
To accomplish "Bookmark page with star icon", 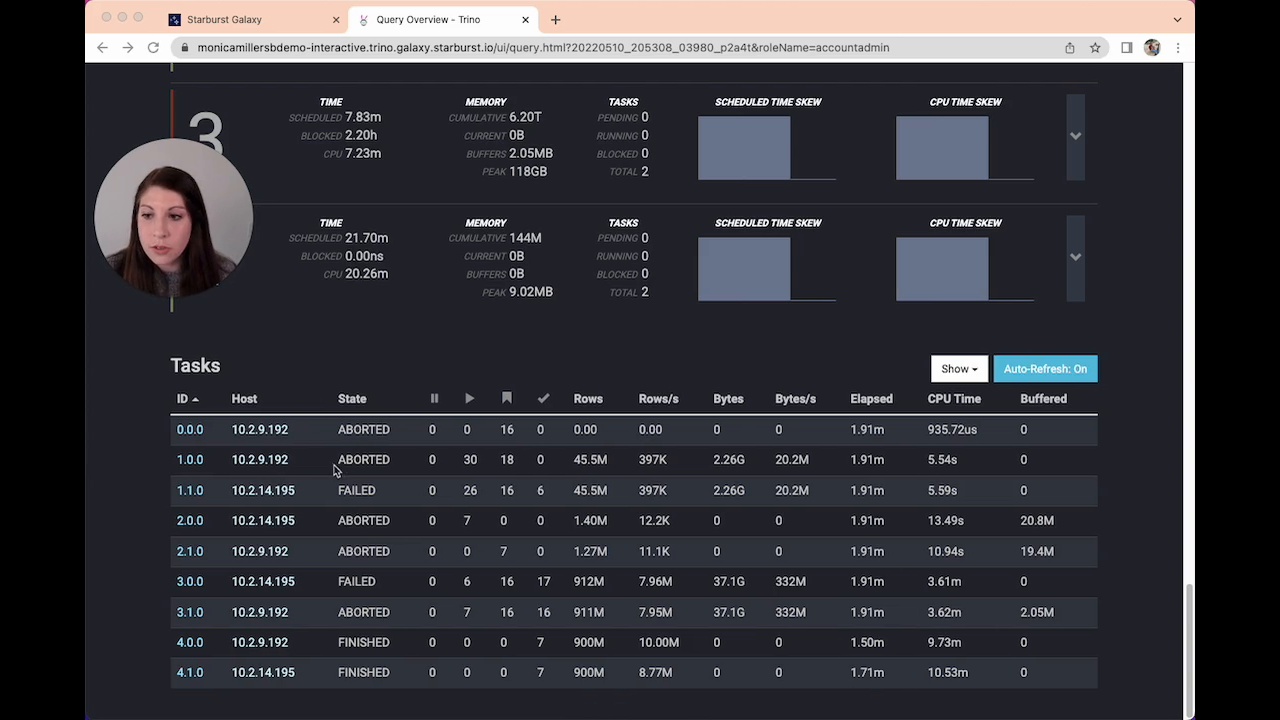I will click(1095, 47).
